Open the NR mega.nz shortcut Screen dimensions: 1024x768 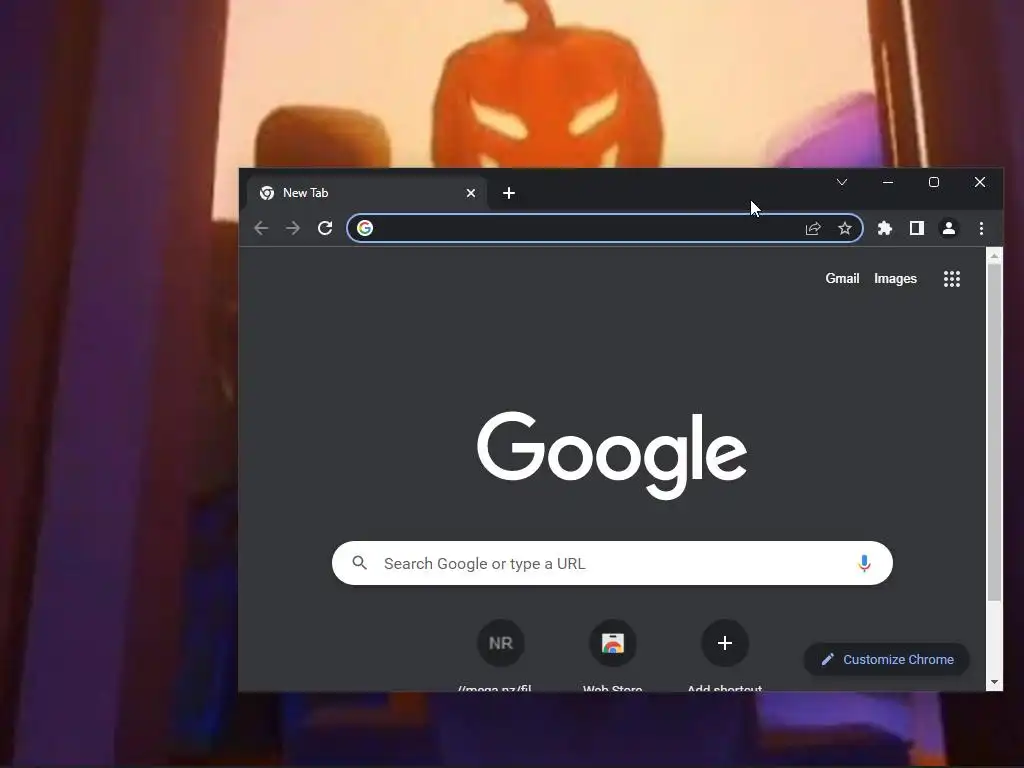pyautogui.click(x=501, y=643)
